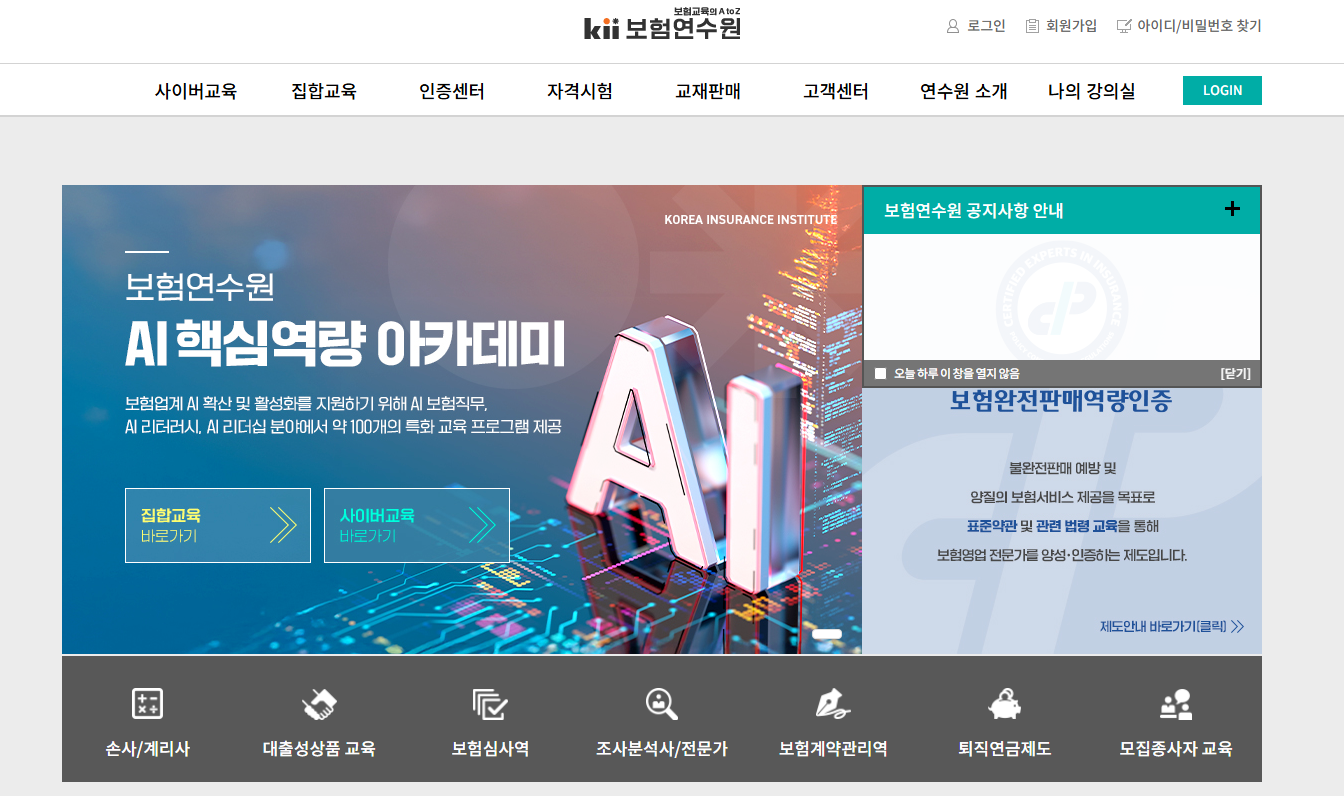Click the 사이버교육 바로가기 double arrow icon
The image size is (1344, 796).
tap(482, 525)
